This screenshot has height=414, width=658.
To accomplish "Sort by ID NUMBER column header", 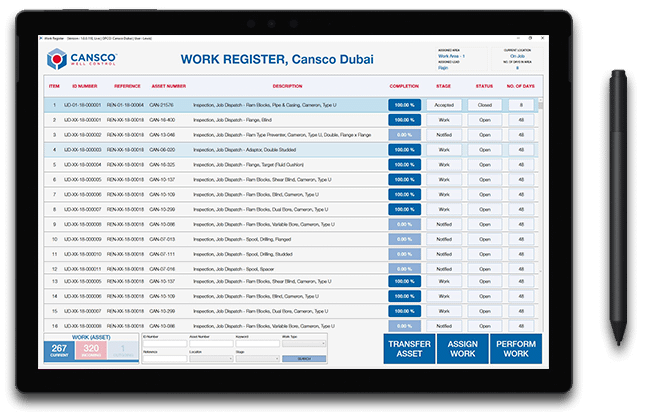I will (x=84, y=86).
